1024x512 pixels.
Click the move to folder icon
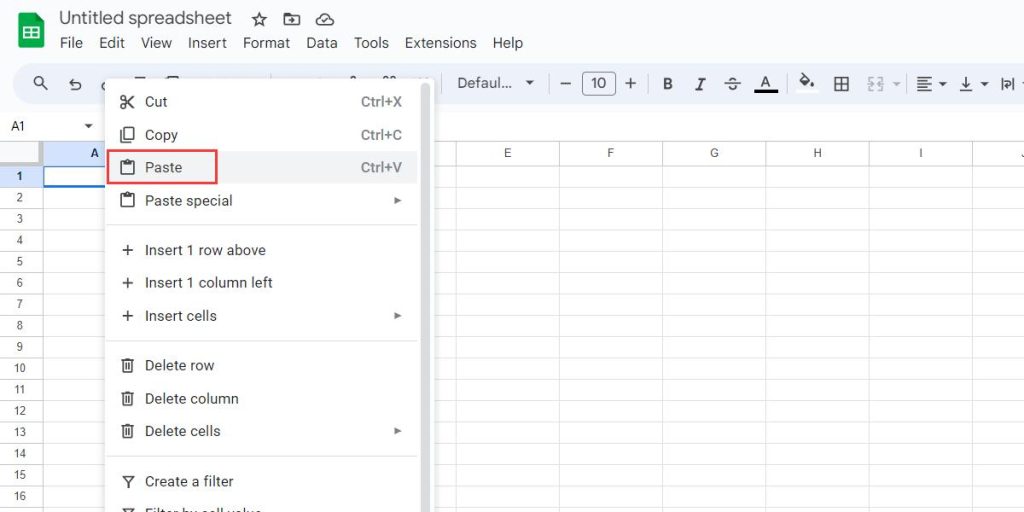click(291, 20)
